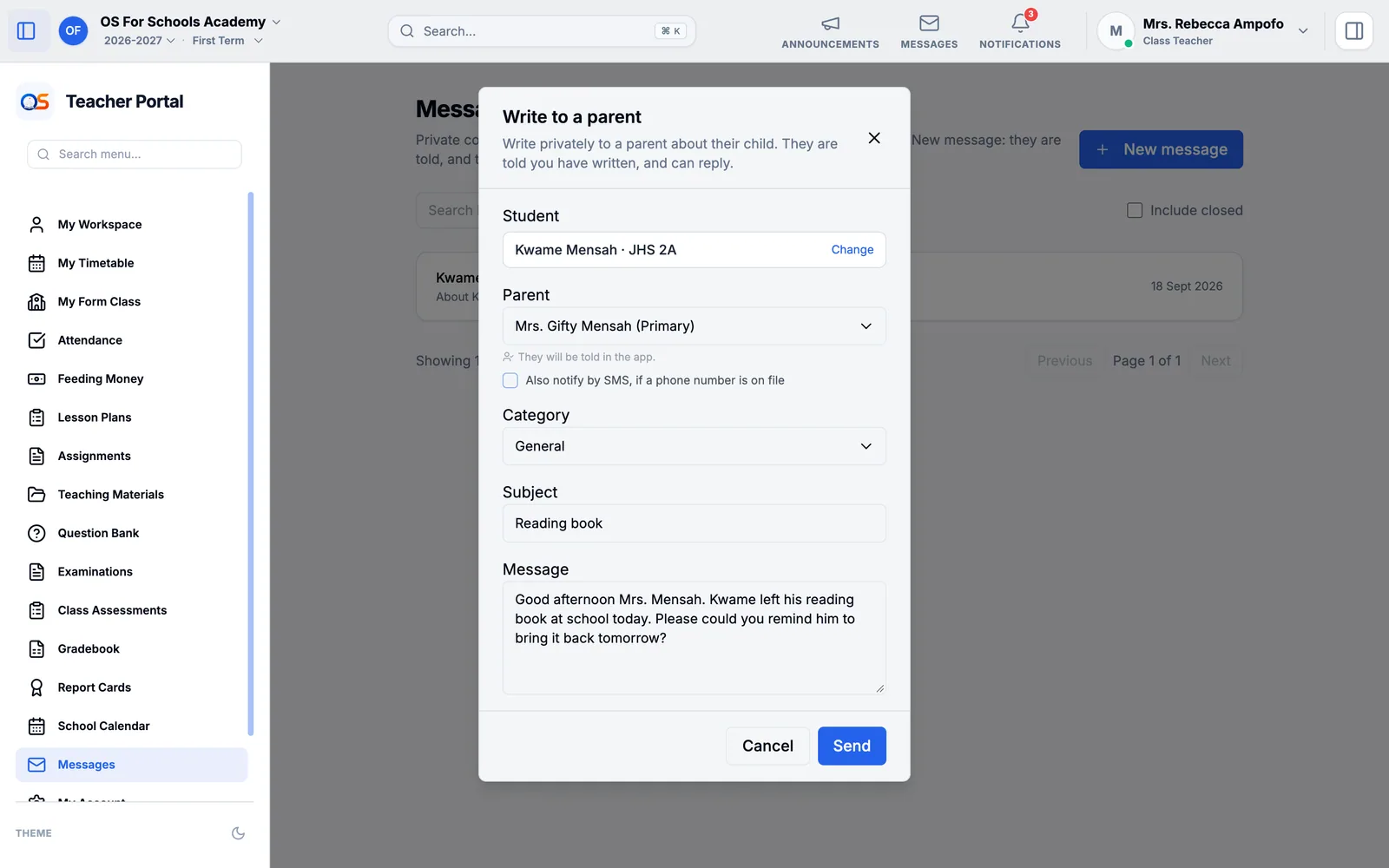The width and height of the screenshot is (1389, 868).
Task: Click the OF school avatar badge
Action: pos(73,31)
